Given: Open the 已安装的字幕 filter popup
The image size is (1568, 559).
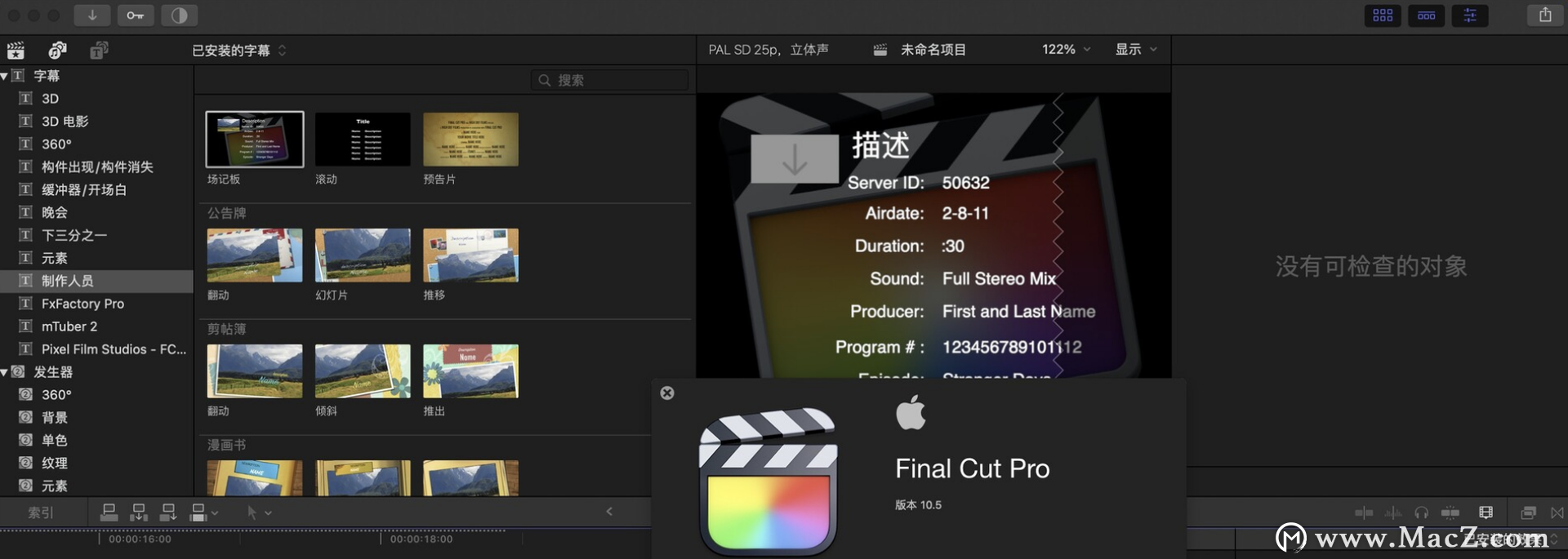Looking at the screenshot, I should coord(239,51).
